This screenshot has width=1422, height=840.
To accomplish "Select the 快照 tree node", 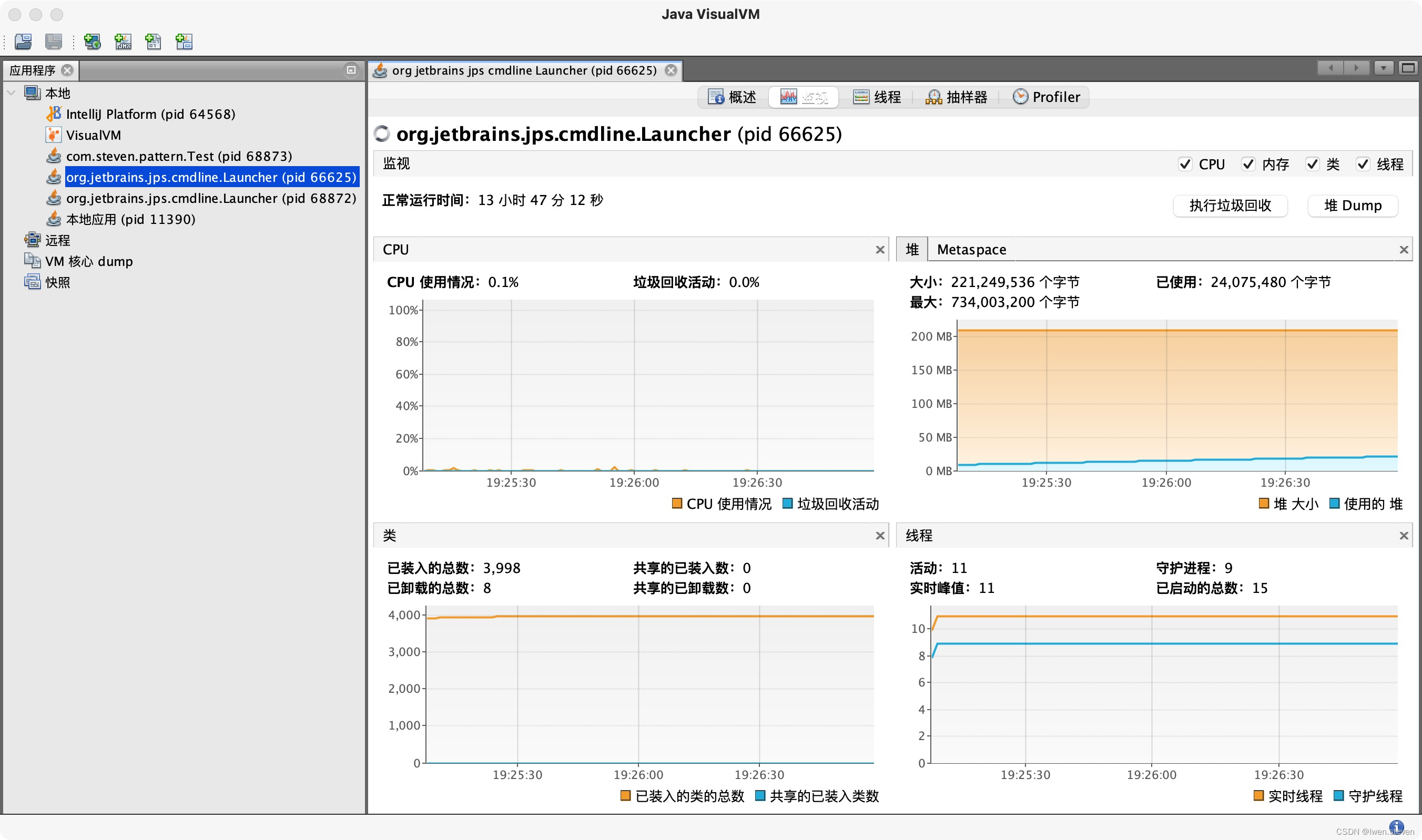I will coord(58,282).
